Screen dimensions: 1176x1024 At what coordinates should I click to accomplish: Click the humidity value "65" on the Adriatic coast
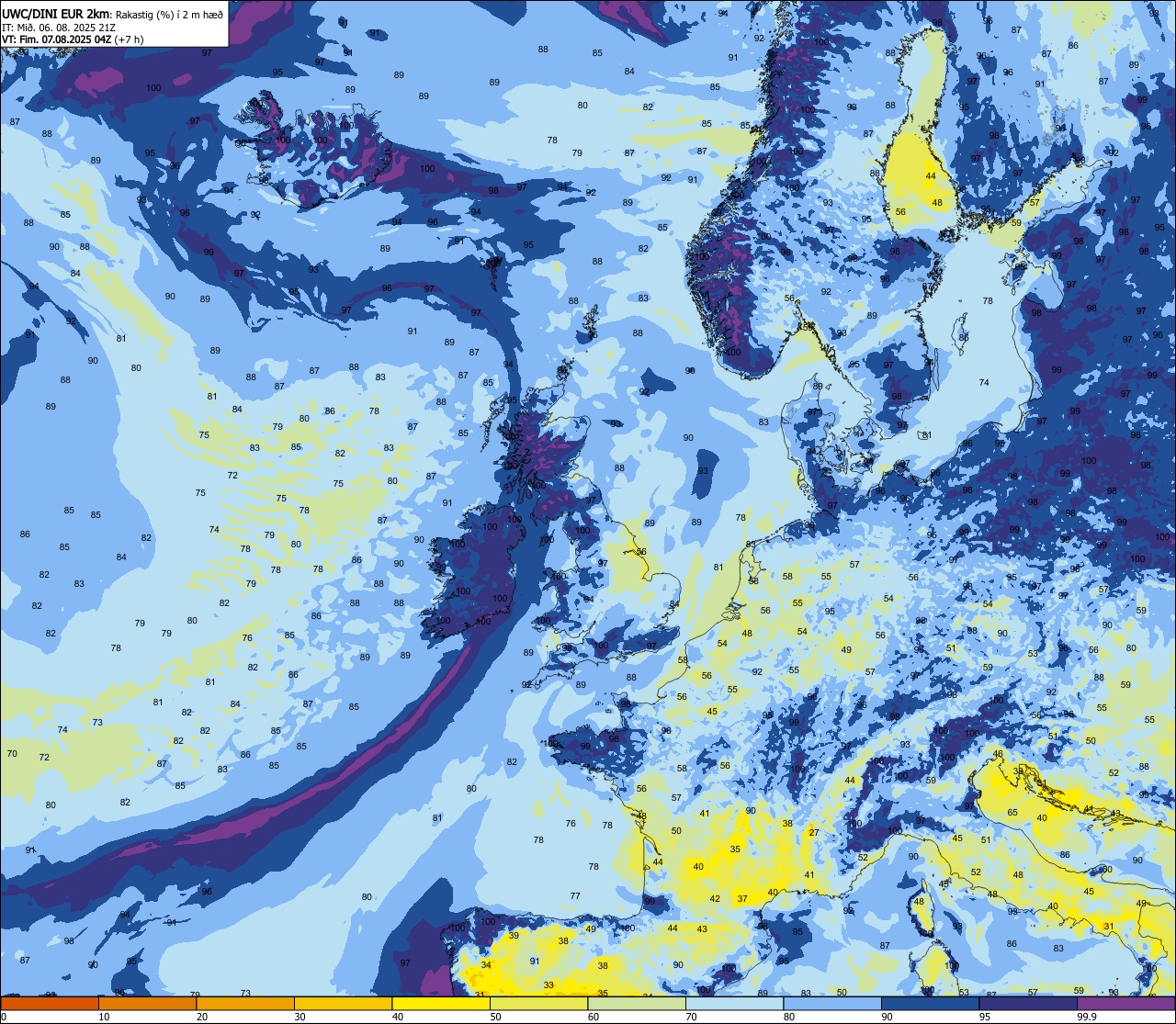tap(1012, 812)
